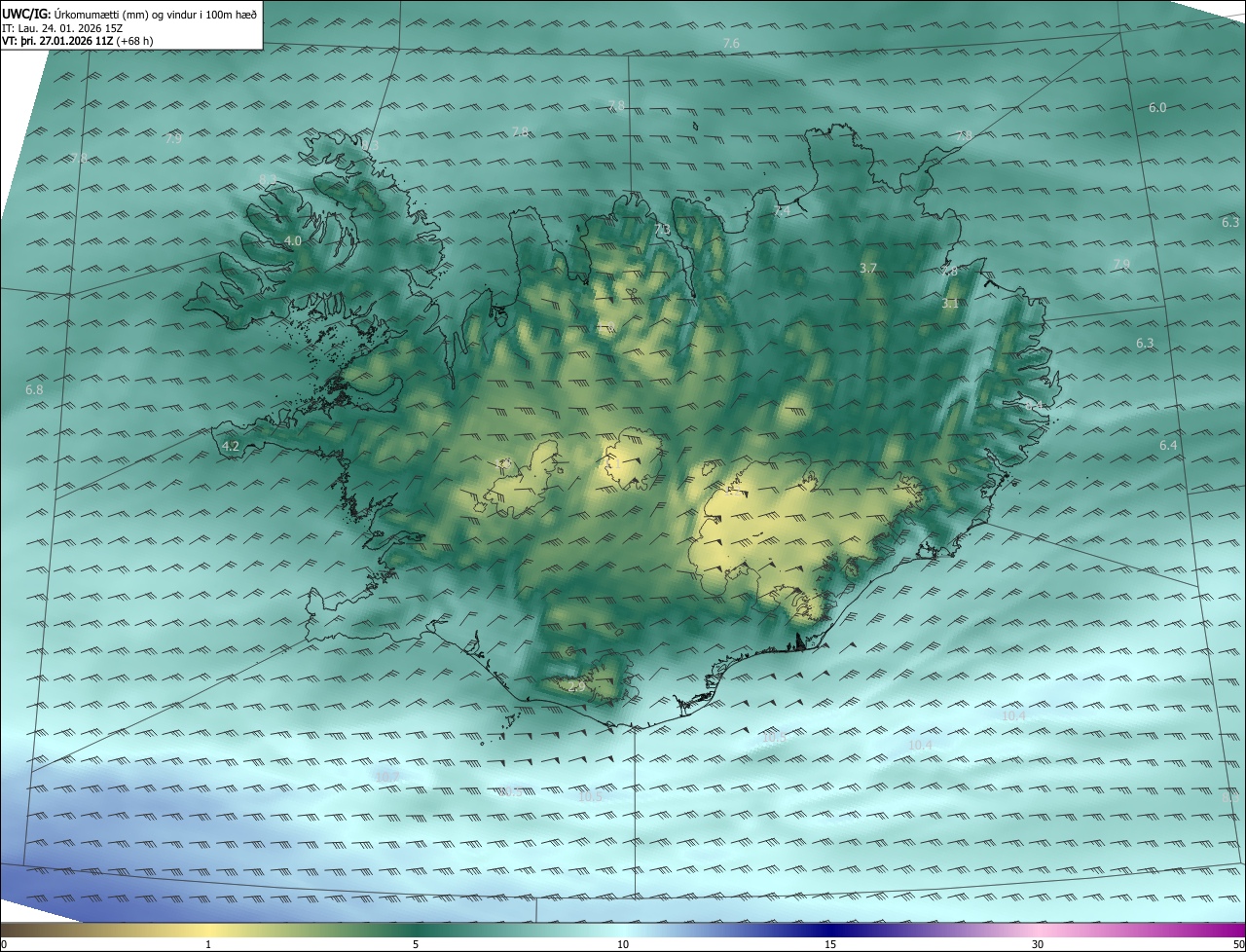Click the 7.4 value label
This screenshot has width=1246, height=952.
click(782, 210)
